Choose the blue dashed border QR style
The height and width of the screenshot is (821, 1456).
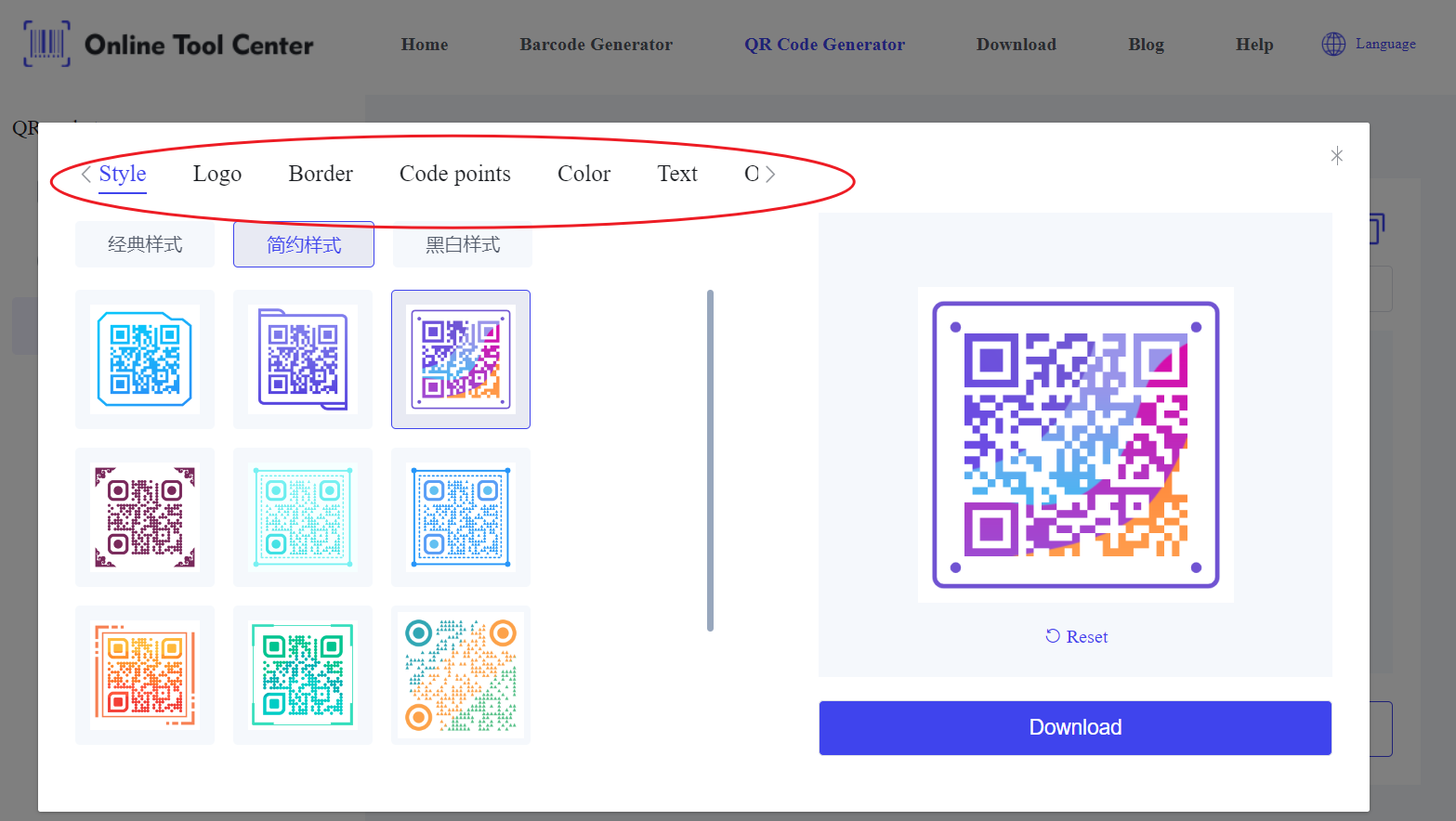(461, 517)
